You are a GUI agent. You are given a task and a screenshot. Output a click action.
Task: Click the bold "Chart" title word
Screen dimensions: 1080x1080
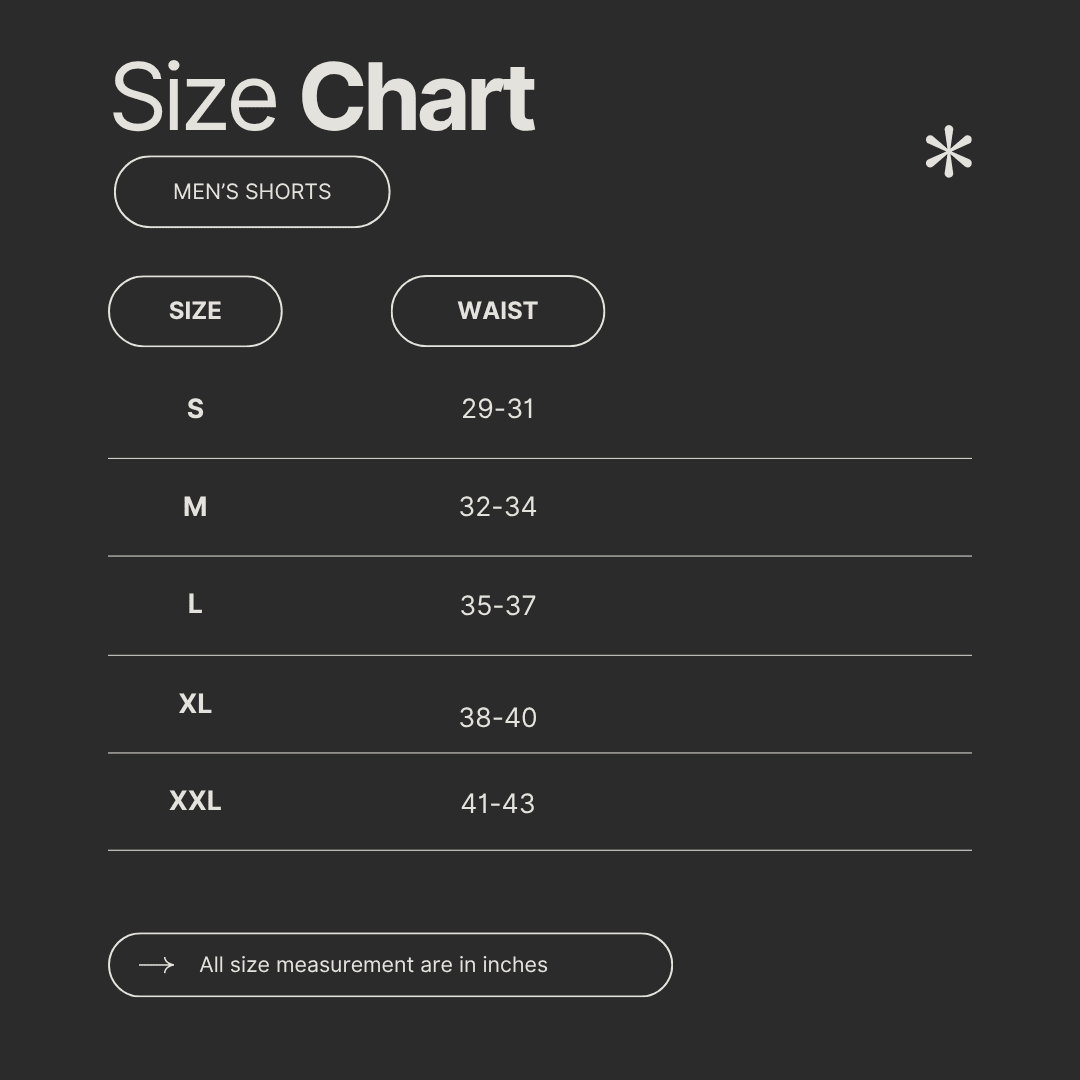(417, 98)
